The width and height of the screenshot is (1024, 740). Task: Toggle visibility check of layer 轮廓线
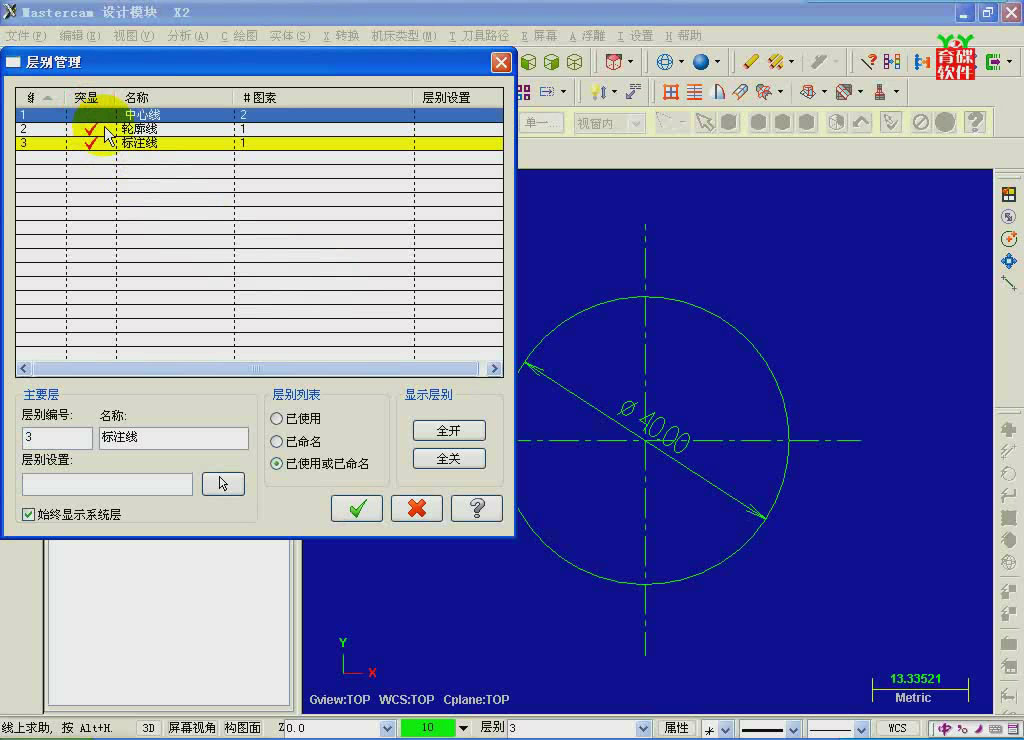click(x=91, y=129)
